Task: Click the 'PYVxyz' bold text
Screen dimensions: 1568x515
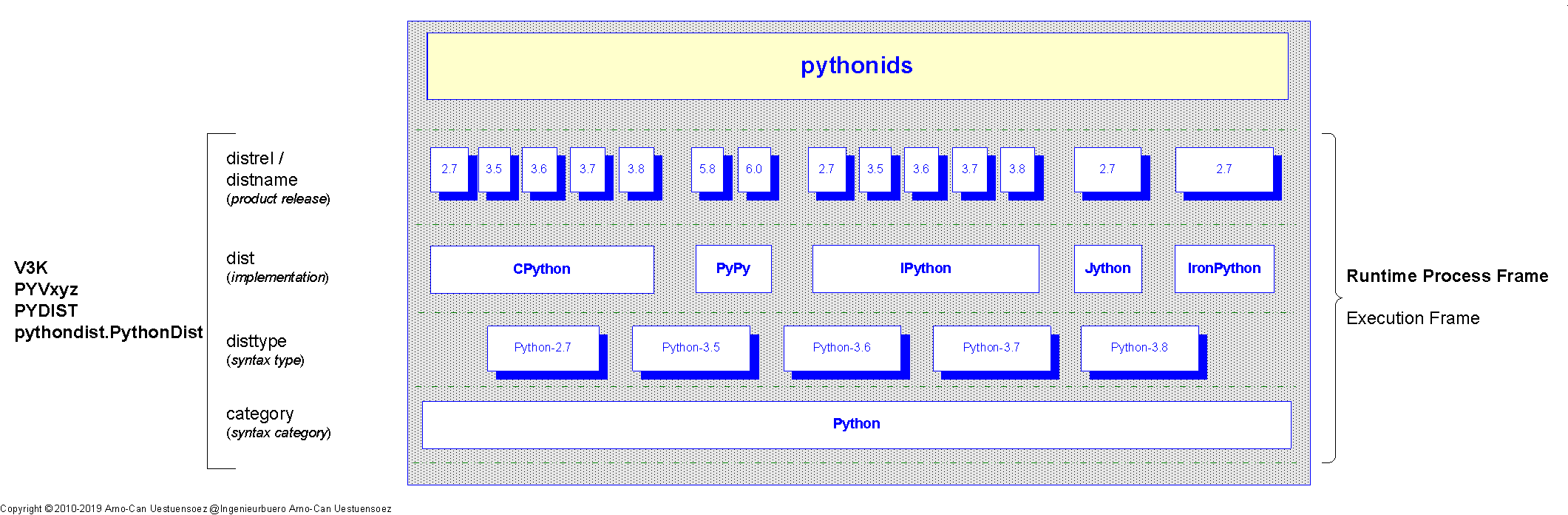Action: pyautogui.click(x=46, y=289)
